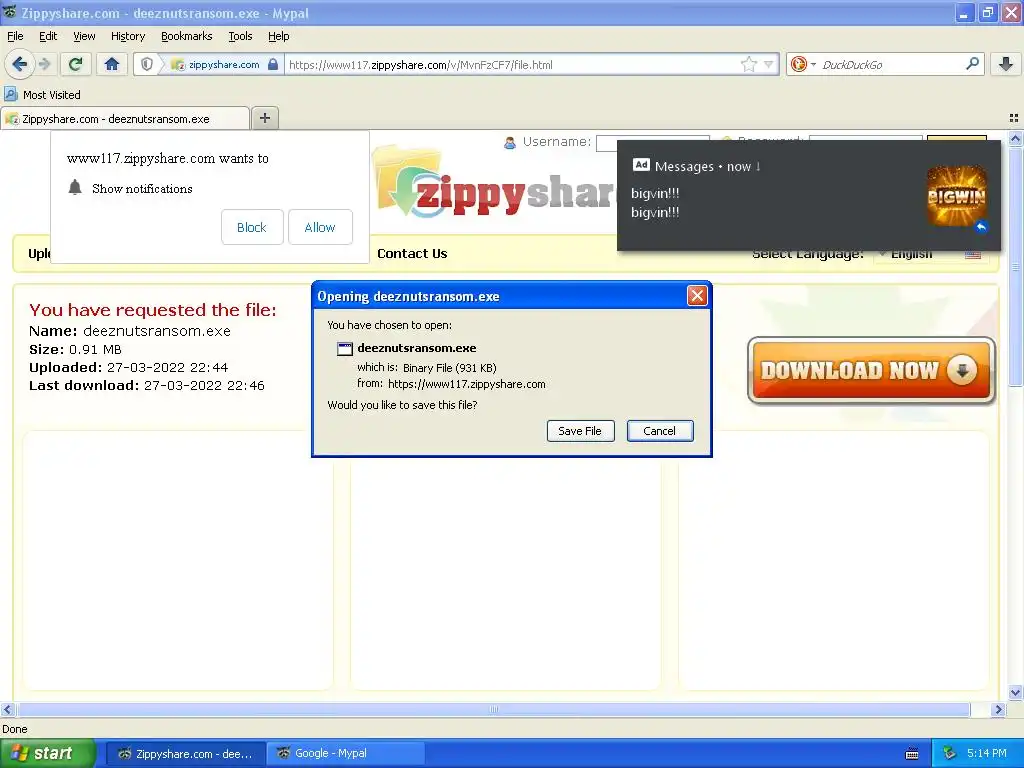Maximize or restore the Mypal window
1024x768 pixels.
point(987,12)
